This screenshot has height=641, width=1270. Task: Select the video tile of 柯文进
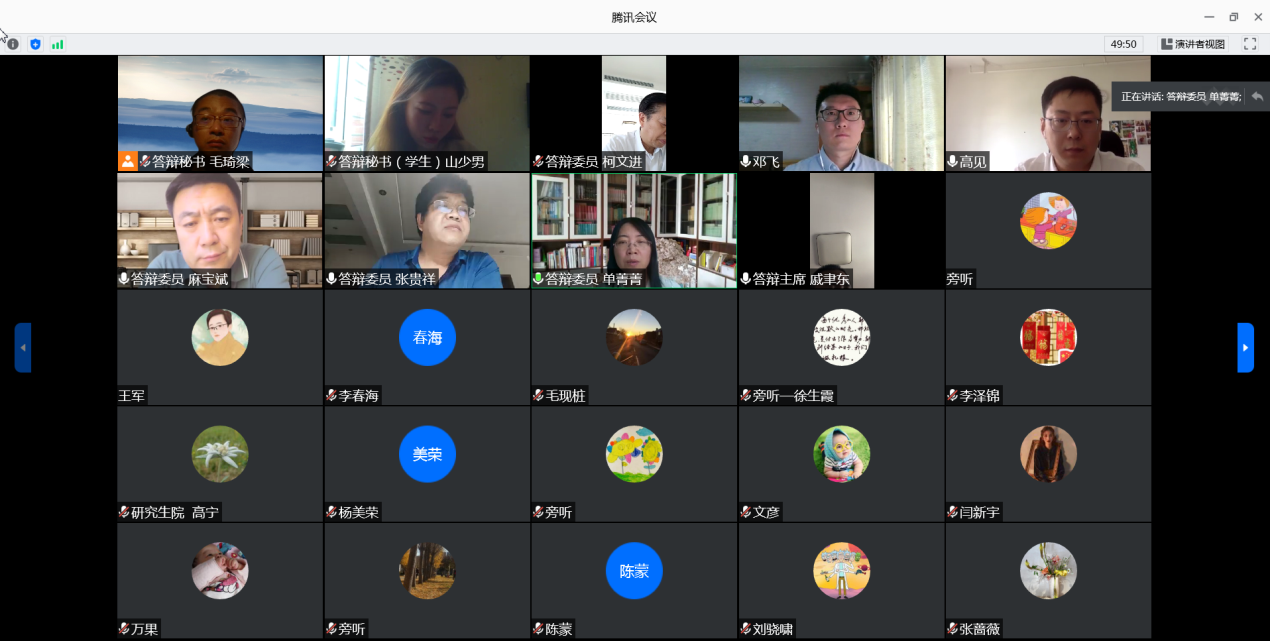[634, 112]
